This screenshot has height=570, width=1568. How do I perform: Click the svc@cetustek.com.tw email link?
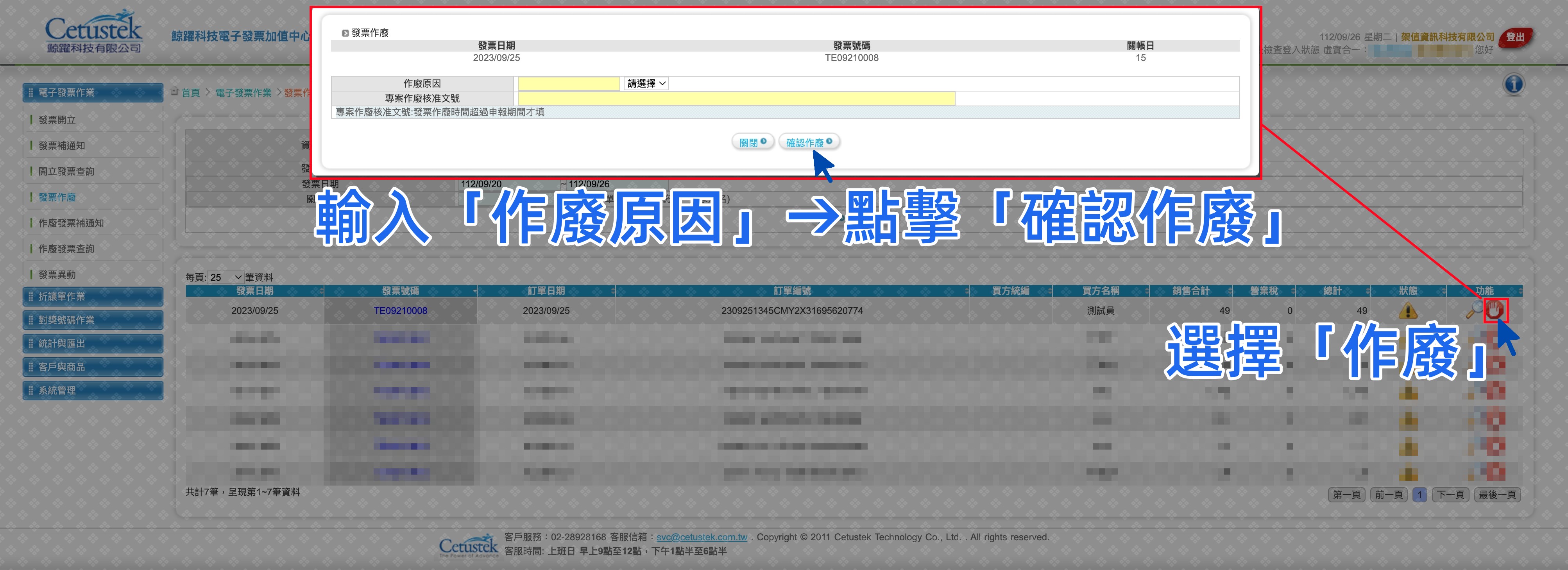(x=702, y=537)
